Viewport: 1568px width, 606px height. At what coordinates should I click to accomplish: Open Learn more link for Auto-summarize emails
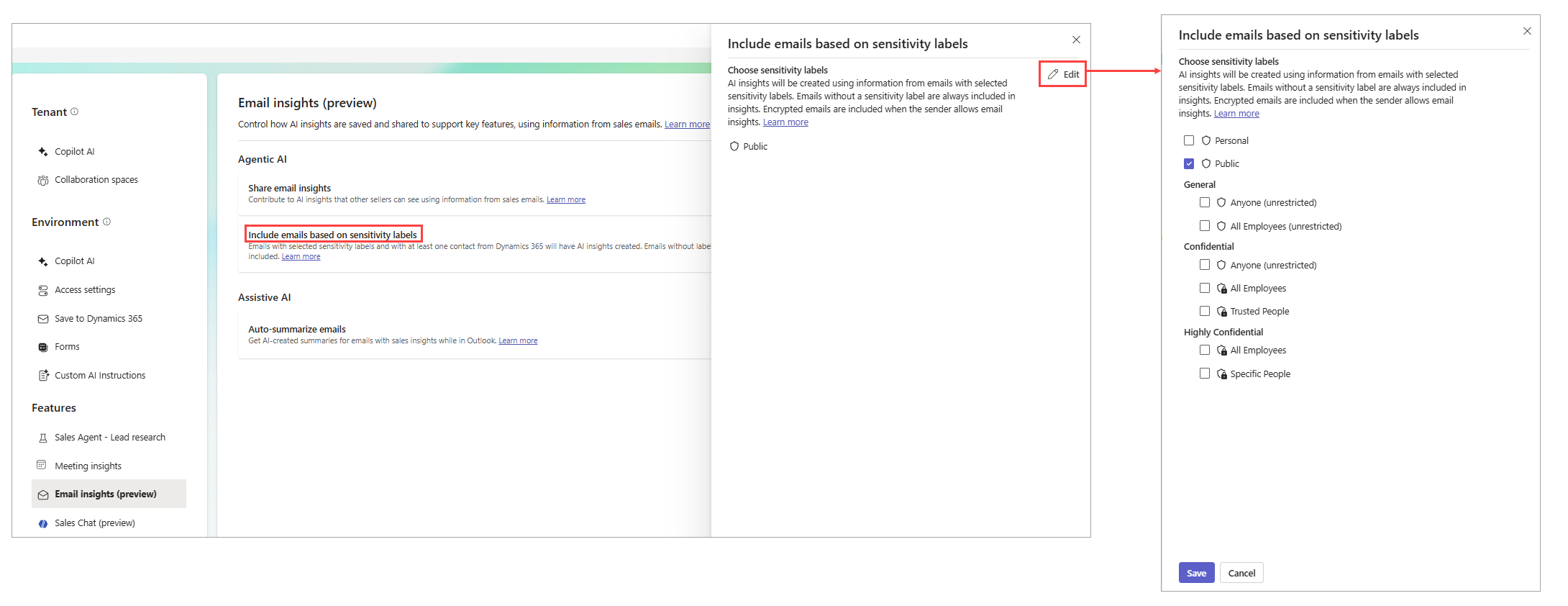point(518,341)
